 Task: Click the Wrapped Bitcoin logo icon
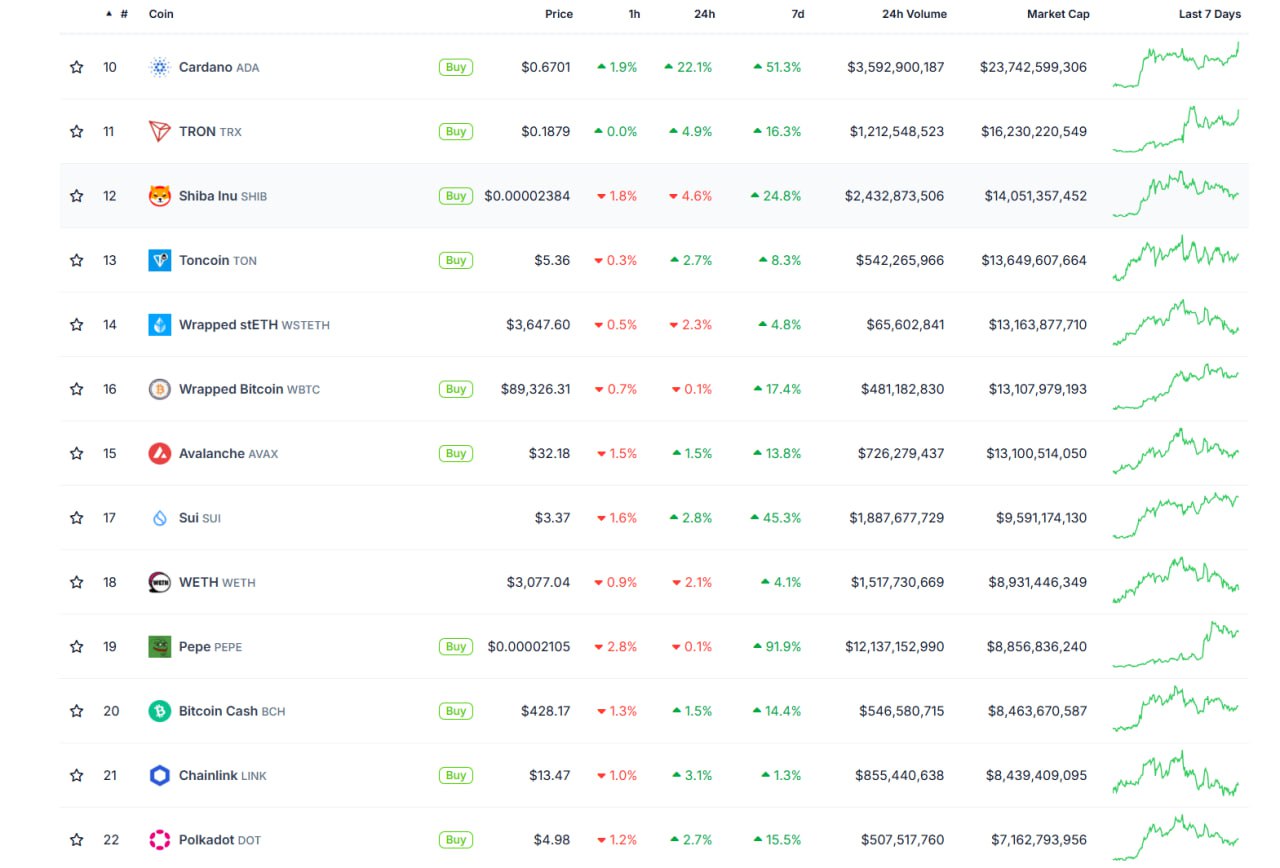[160, 389]
